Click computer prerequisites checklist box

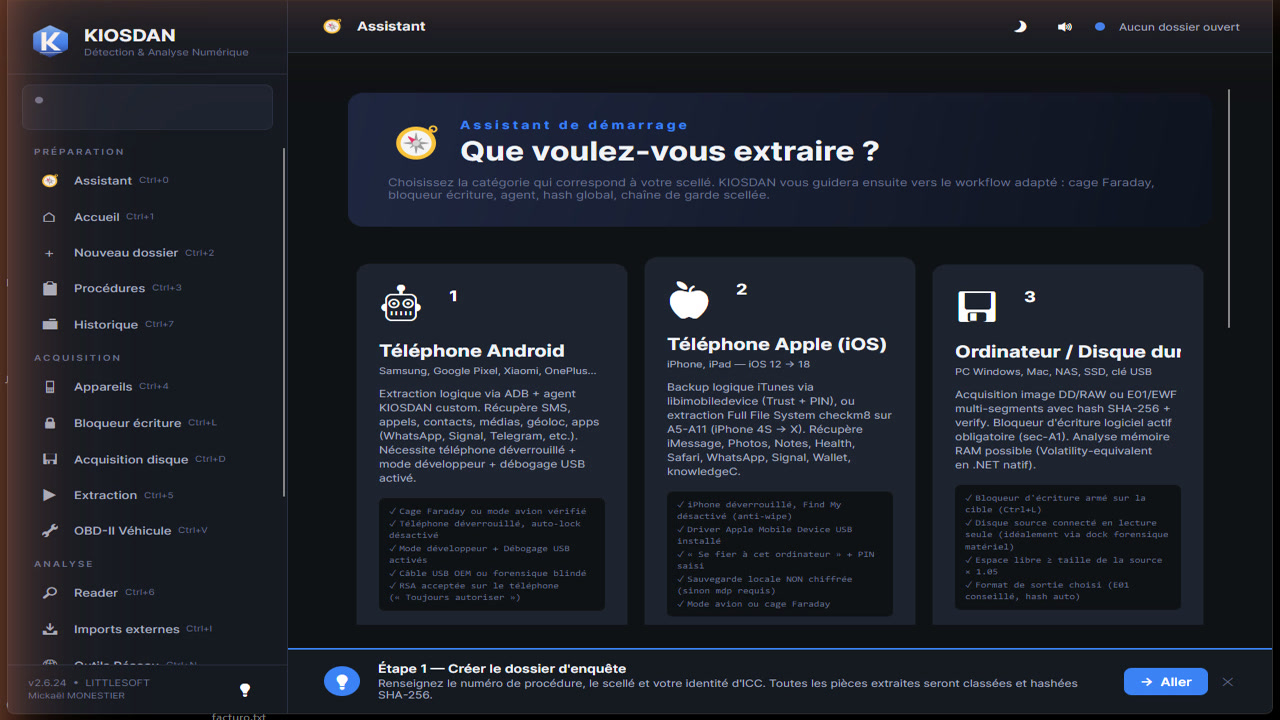click(1068, 548)
